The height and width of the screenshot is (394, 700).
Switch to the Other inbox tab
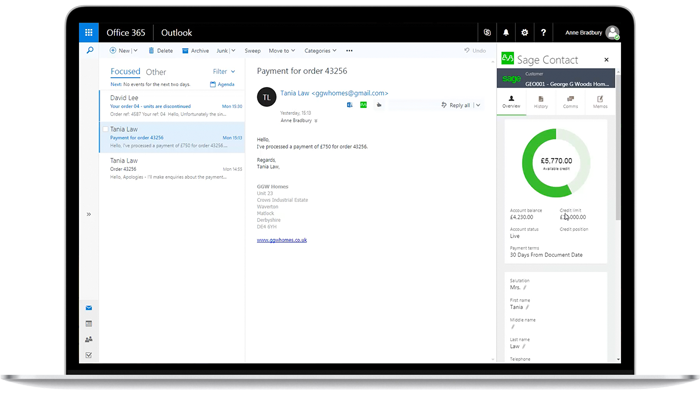[x=156, y=72]
